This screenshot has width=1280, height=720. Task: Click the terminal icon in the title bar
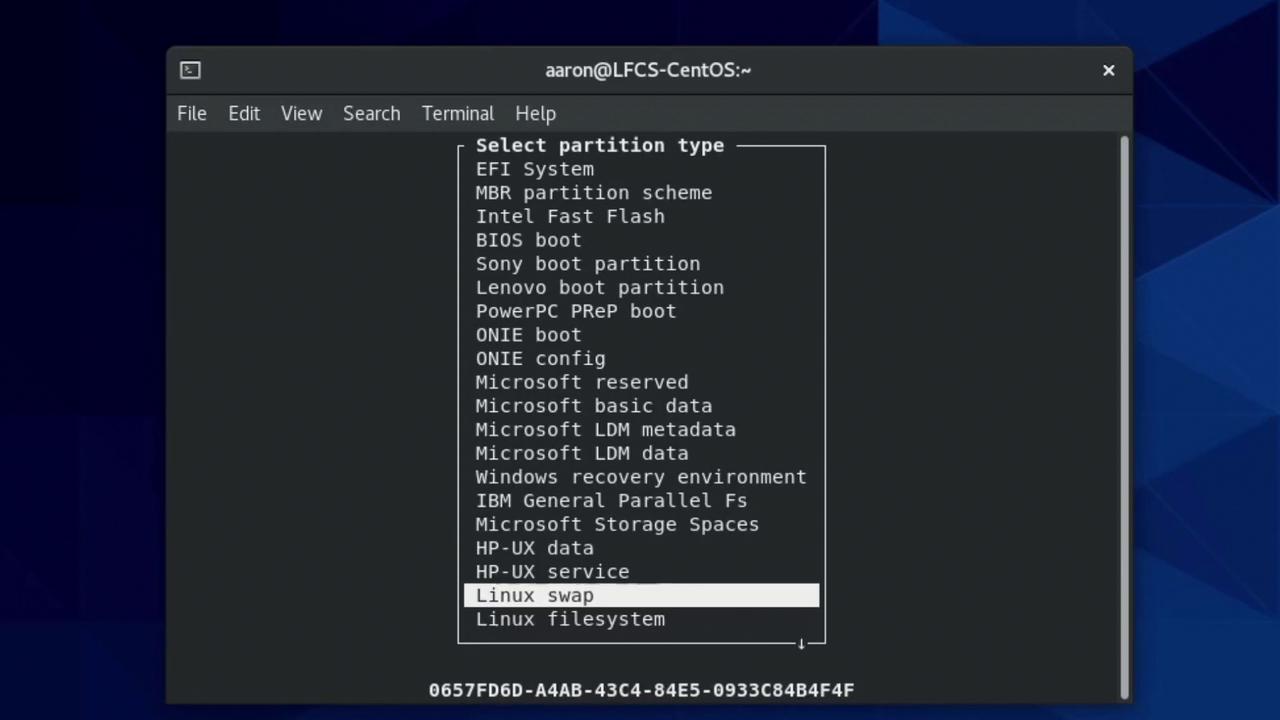[190, 70]
